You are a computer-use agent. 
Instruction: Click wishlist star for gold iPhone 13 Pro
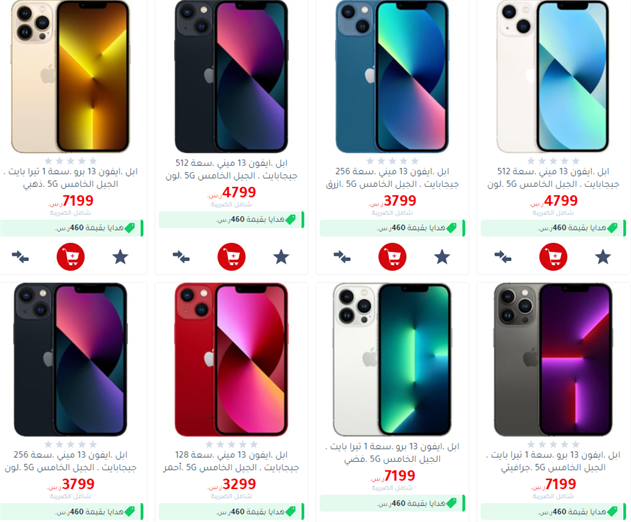point(120,257)
